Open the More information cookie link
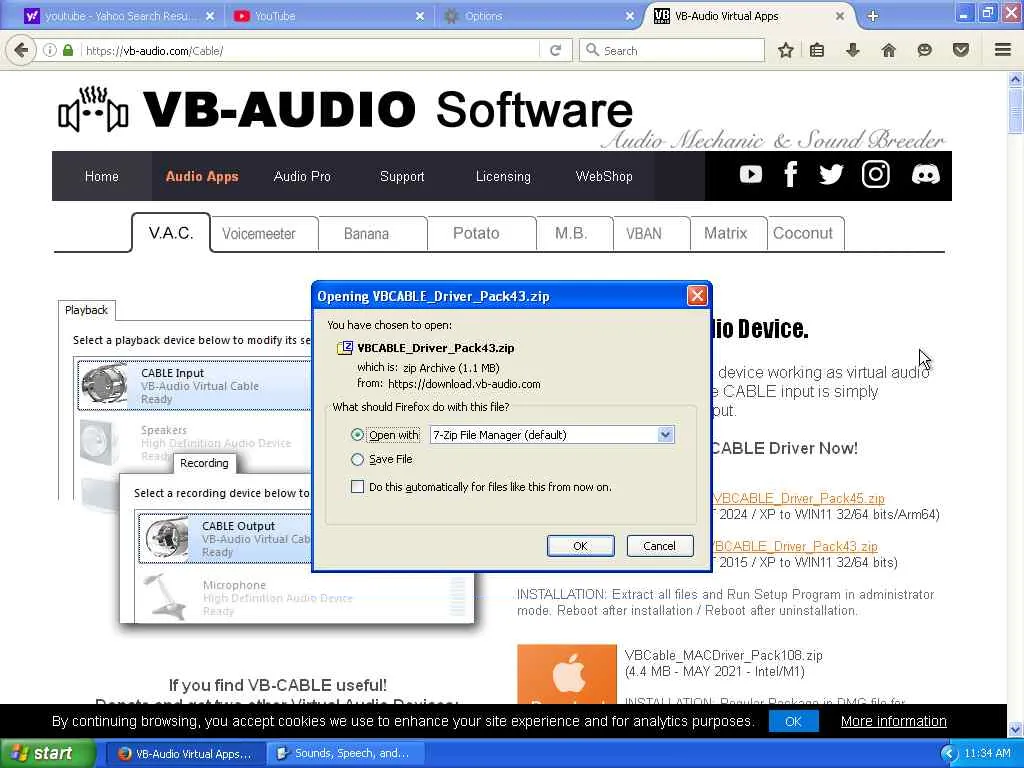 893,721
